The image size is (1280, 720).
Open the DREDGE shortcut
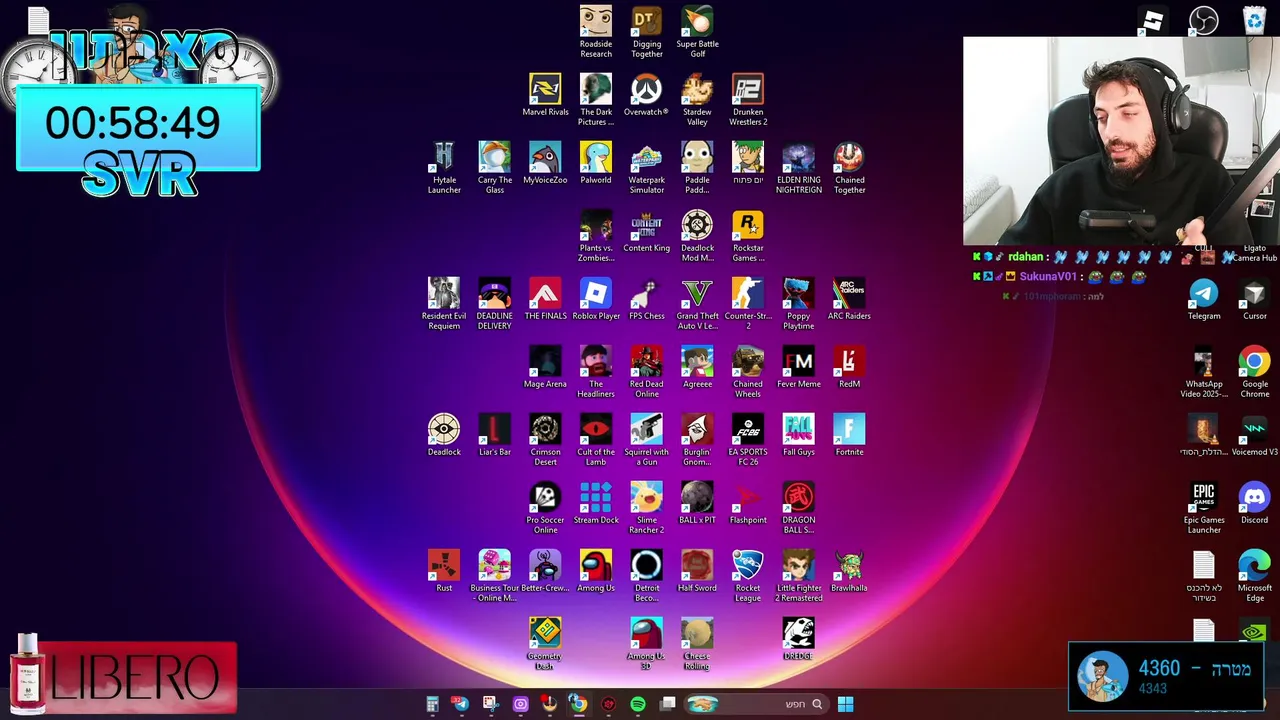pyautogui.click(x=798, y=639)
